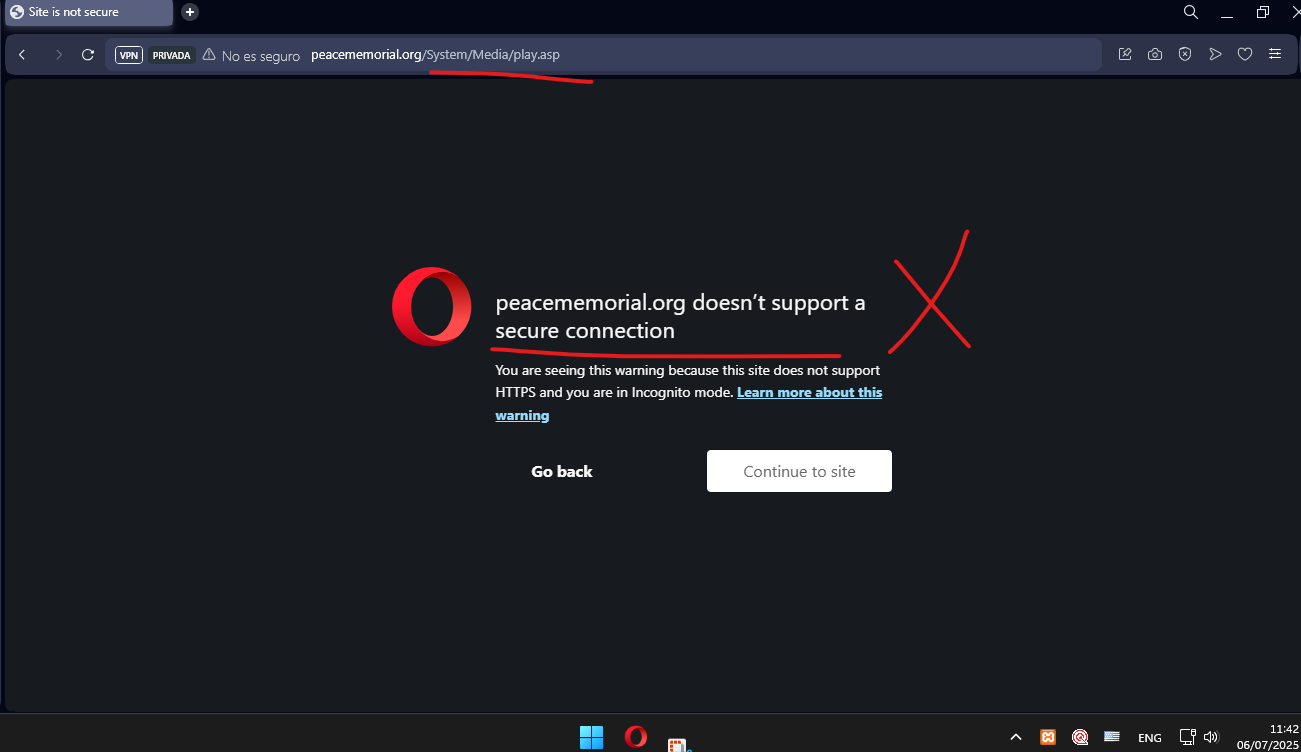Open the third pinned taskbar app icon
The width and height of the screenshot is (1301, 752).
[679, 743]
